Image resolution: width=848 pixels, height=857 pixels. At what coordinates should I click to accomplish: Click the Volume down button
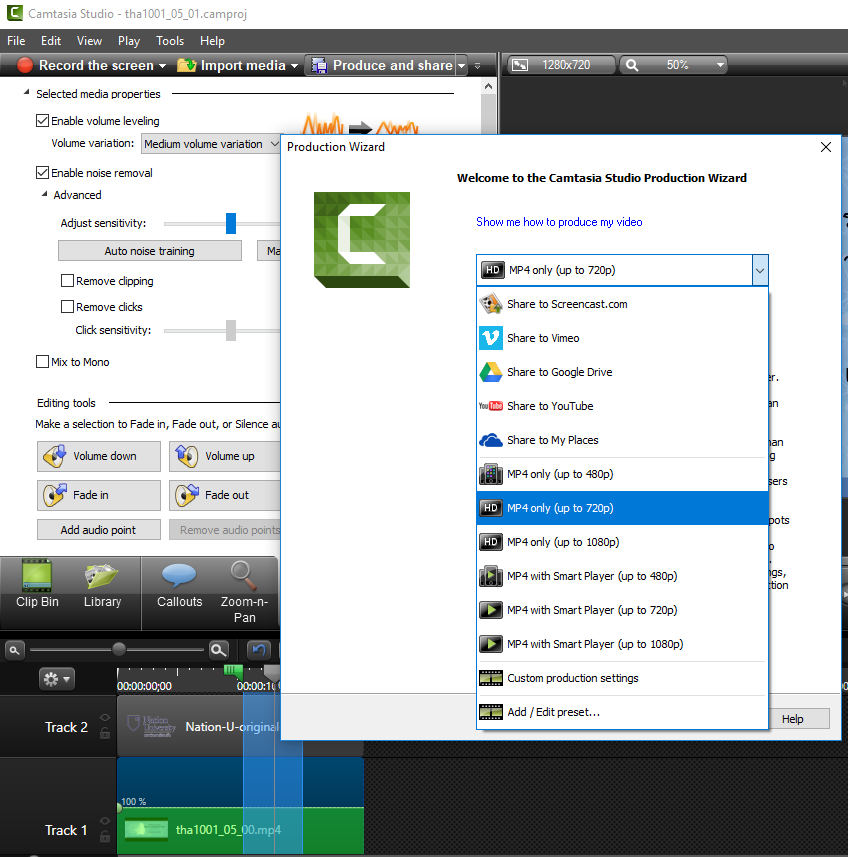99,456
